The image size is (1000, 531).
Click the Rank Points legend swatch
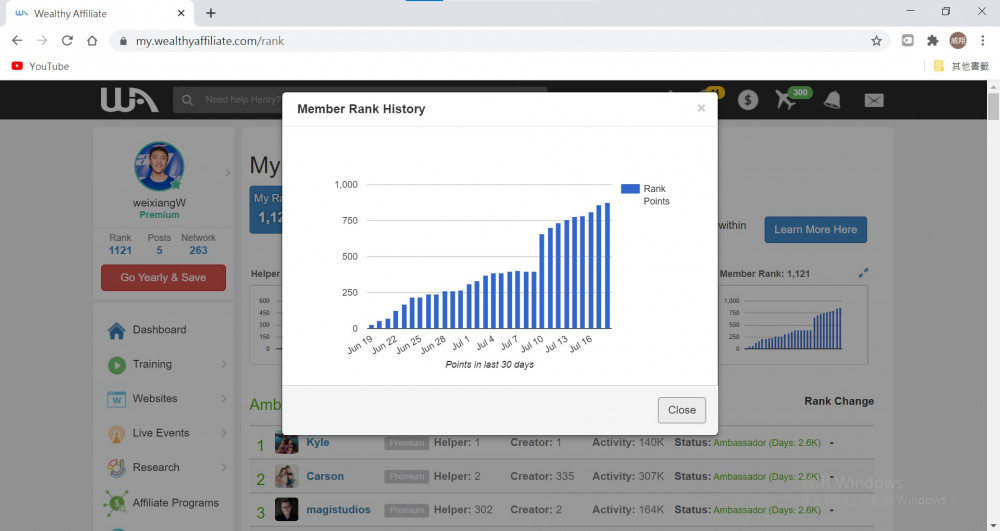pos(629,189)
